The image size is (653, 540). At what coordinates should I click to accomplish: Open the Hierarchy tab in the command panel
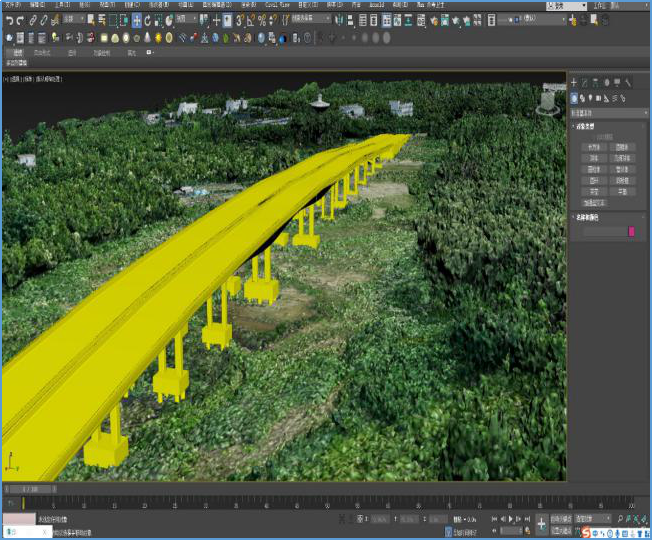595,83
